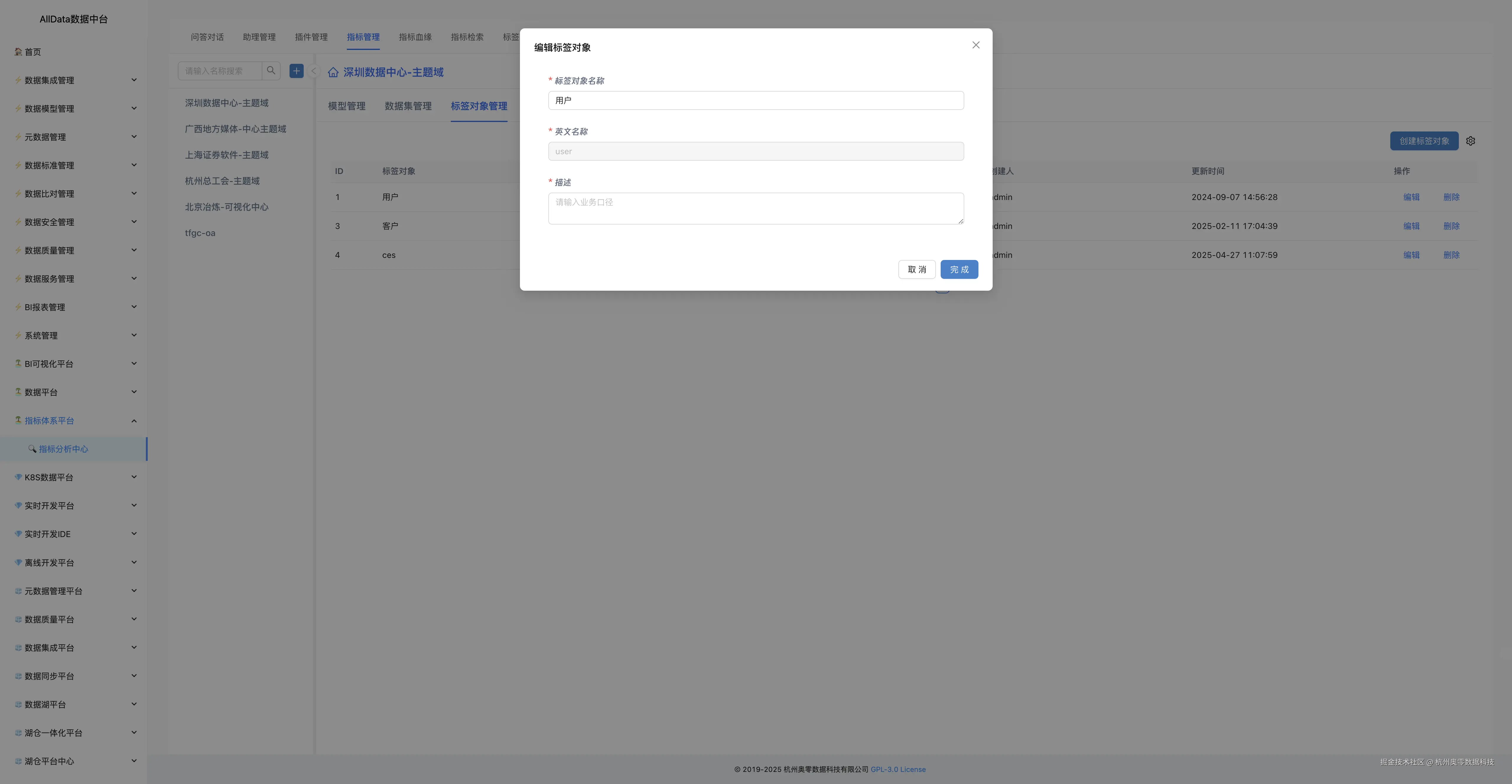Switch to the 模型管理 tab
This screenshot has height=784, width=1512.
click(x=346, y=106)
